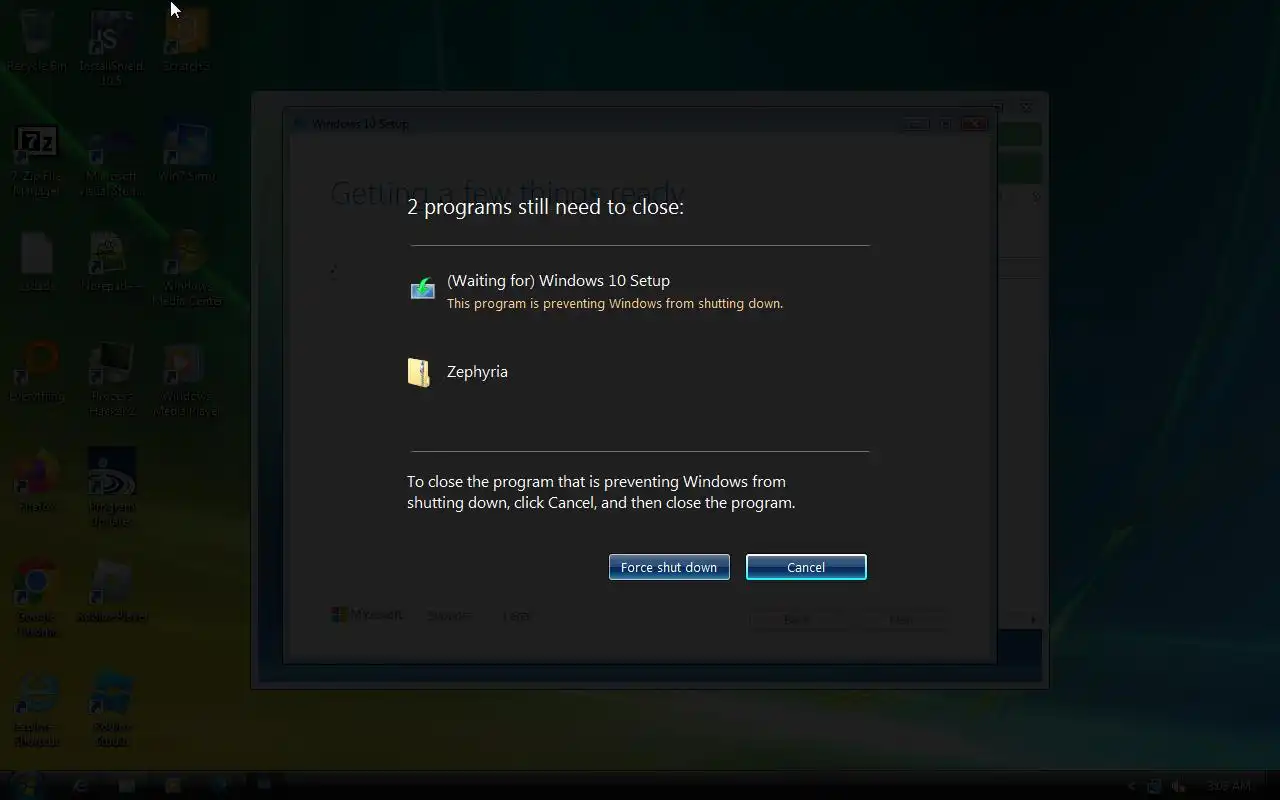Click "This program is preventing Windows" warning text
Image resolution: width=1280 pixels, height=800 pixels.
[615, 303]
